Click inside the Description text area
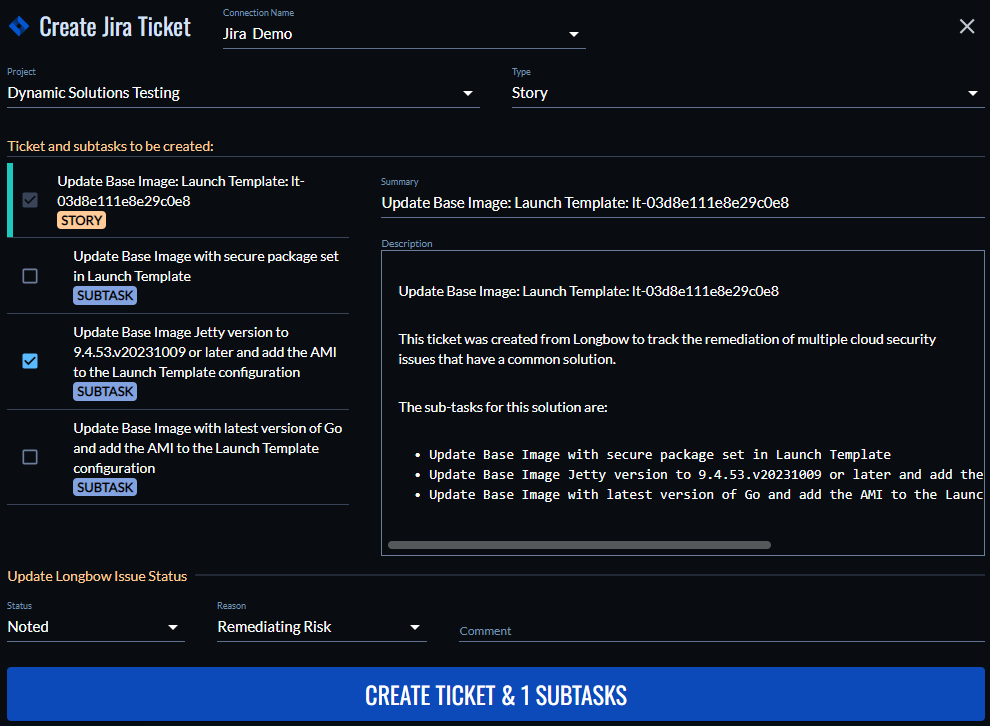This screenshot has height=726, width=990. pos(683,403)
